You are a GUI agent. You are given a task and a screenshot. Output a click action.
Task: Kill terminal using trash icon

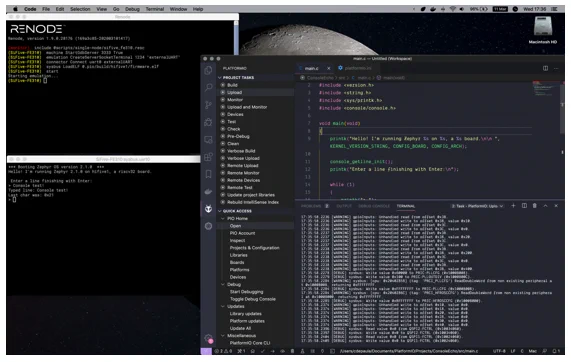[x=535, y=206]
